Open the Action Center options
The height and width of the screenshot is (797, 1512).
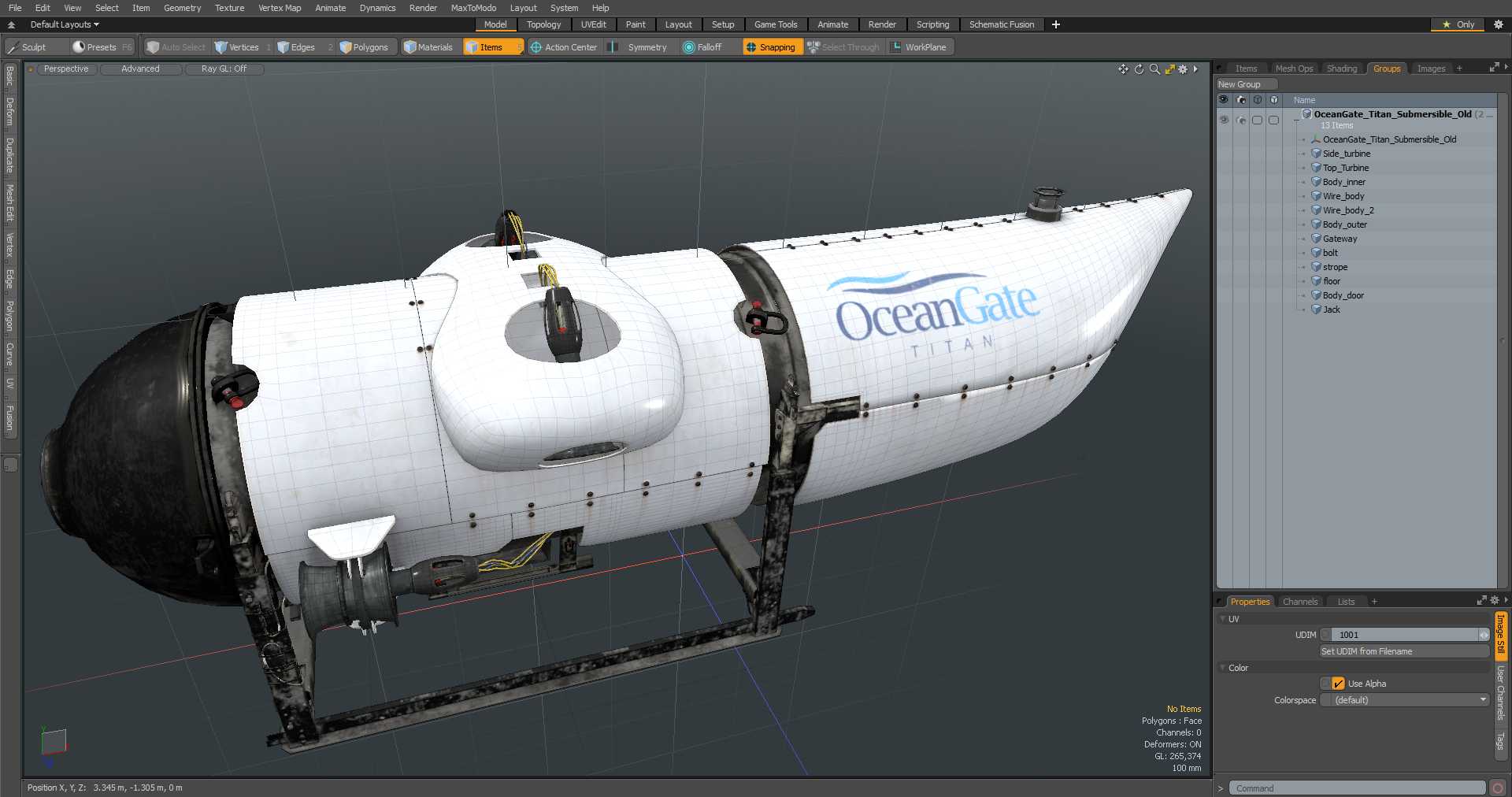[x=565, y=47]
